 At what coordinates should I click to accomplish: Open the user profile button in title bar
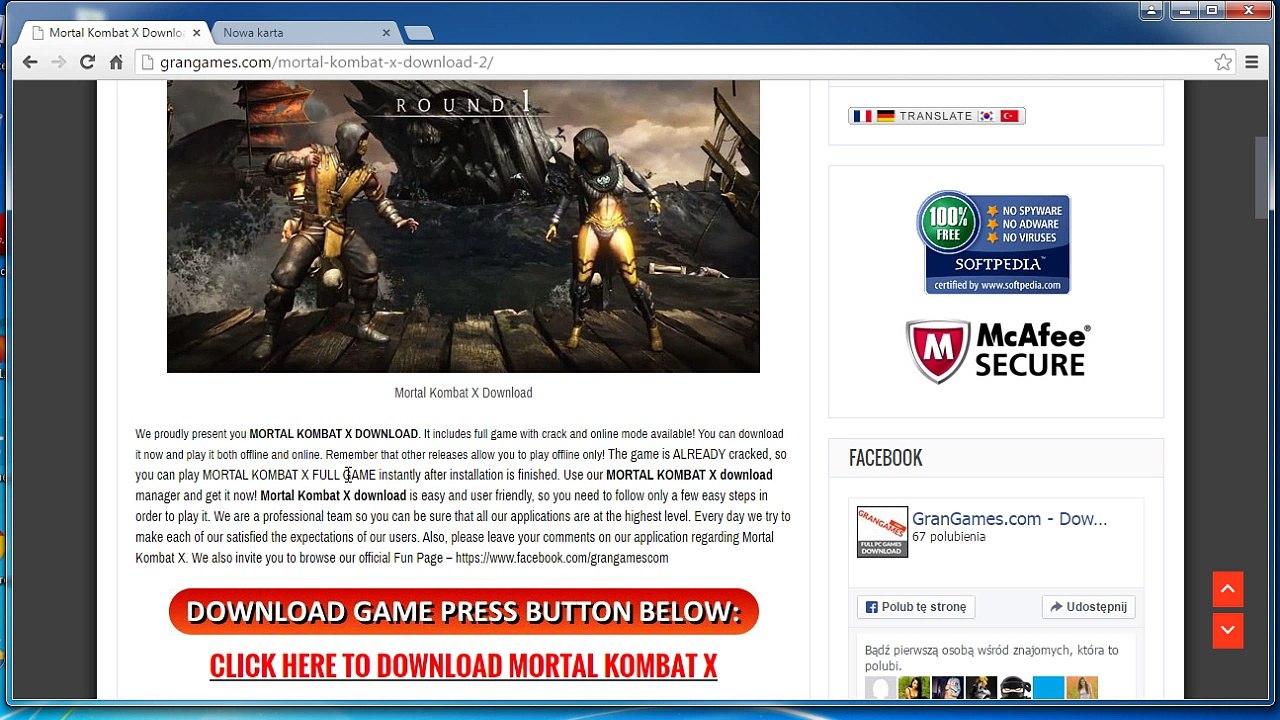tap(1152, 10)
